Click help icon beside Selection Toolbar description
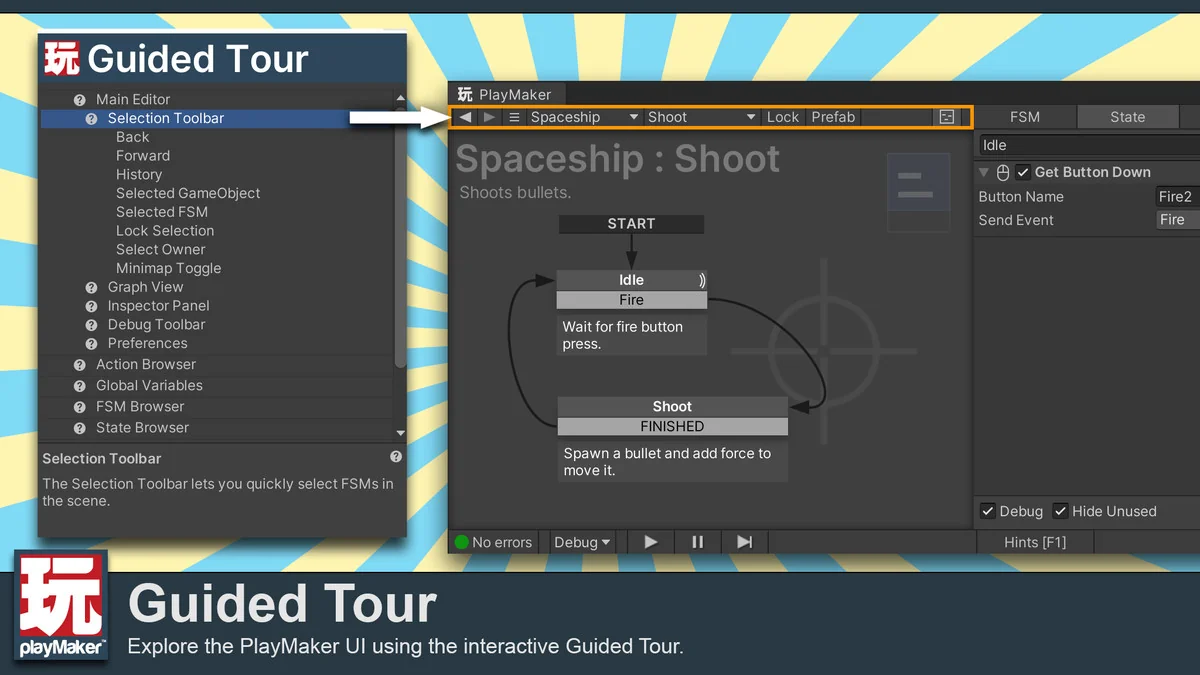The width and height of the screenshot is (1200, 675). point(396,457)
